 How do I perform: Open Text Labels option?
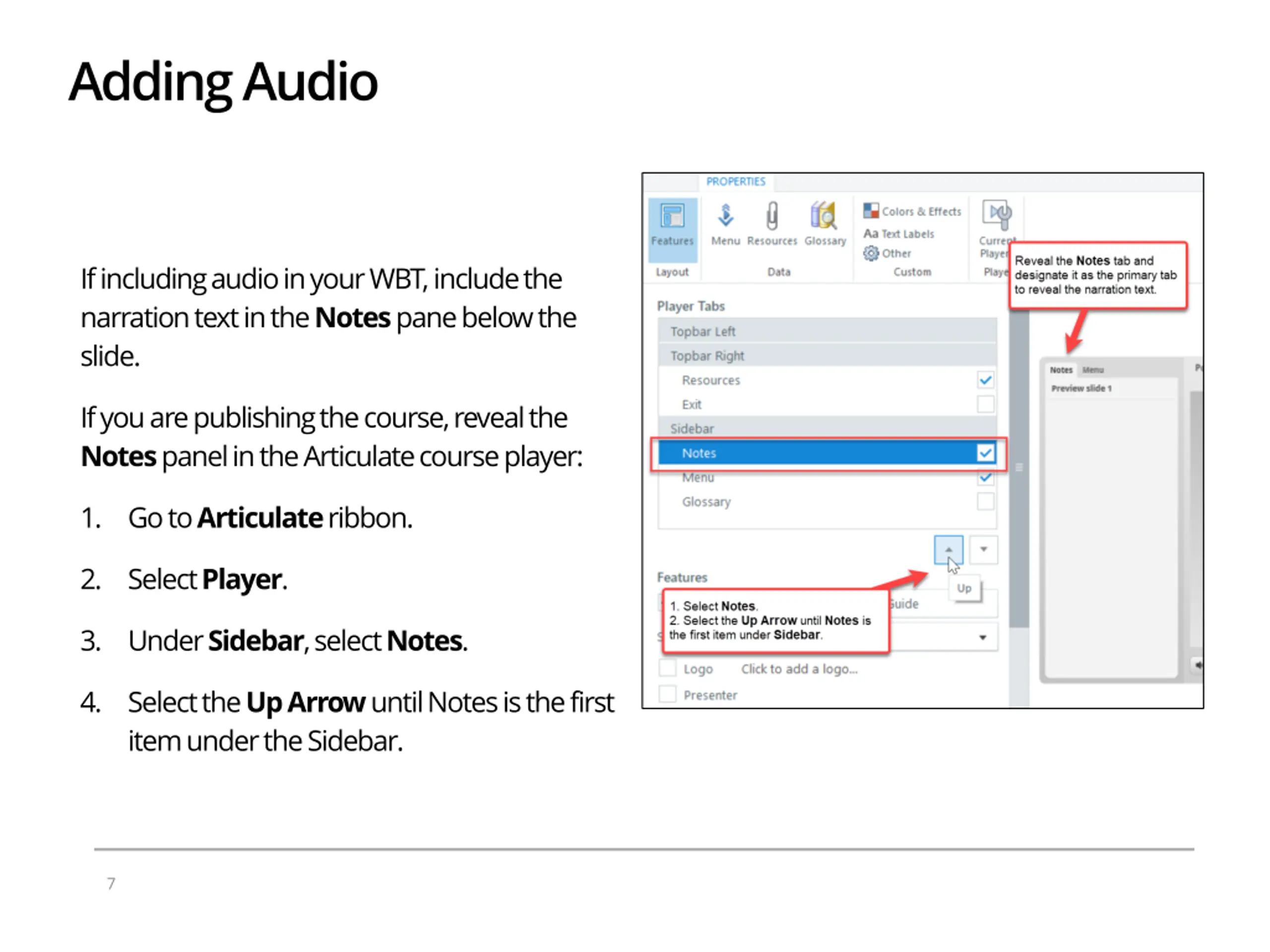click(x=898, y=234)
